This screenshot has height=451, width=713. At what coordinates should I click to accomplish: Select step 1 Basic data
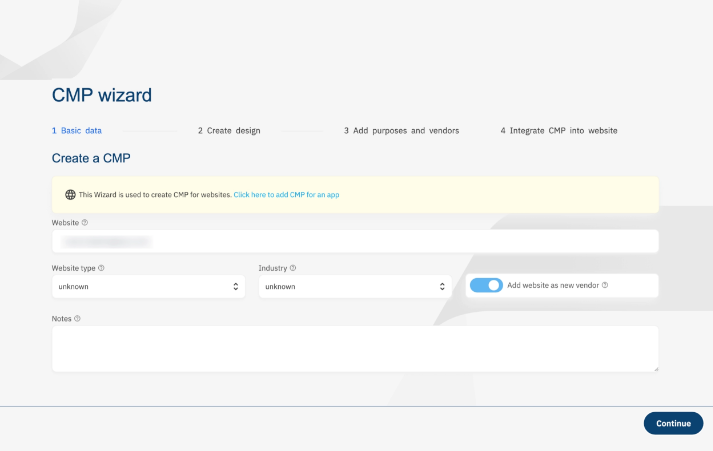77,131
